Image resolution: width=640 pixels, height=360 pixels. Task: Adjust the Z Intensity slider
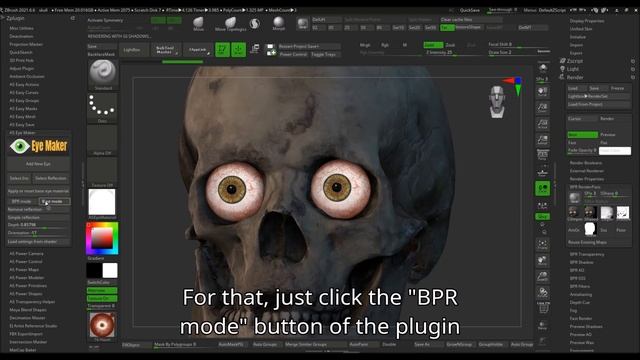(453, 53)
